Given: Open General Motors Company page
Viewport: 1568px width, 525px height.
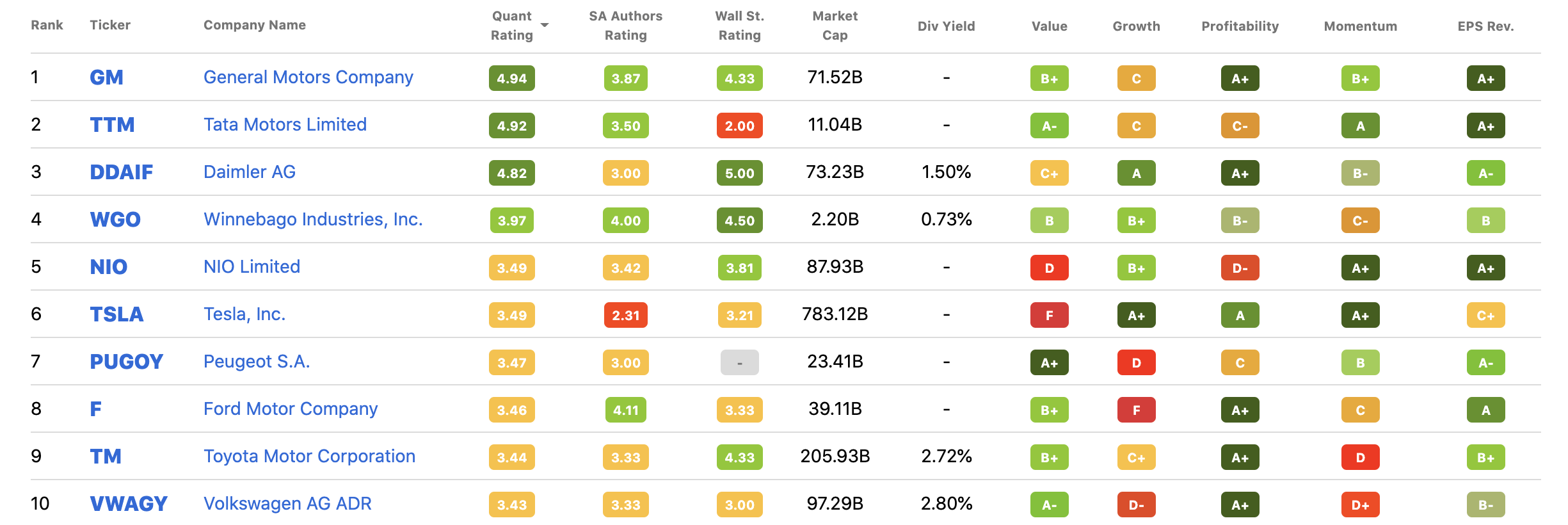Looking at the screenshot, I should point(308,77).
